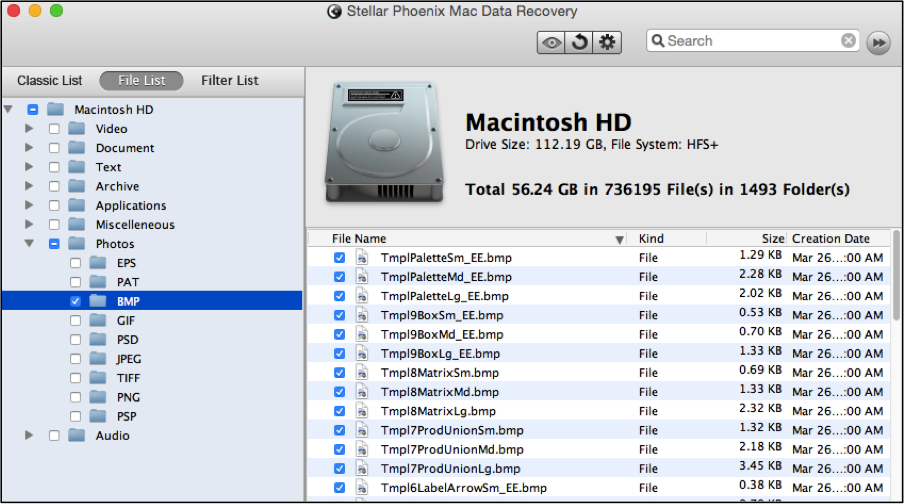Click the Text folder icon
904x504 pixels.
click(77, 167)
